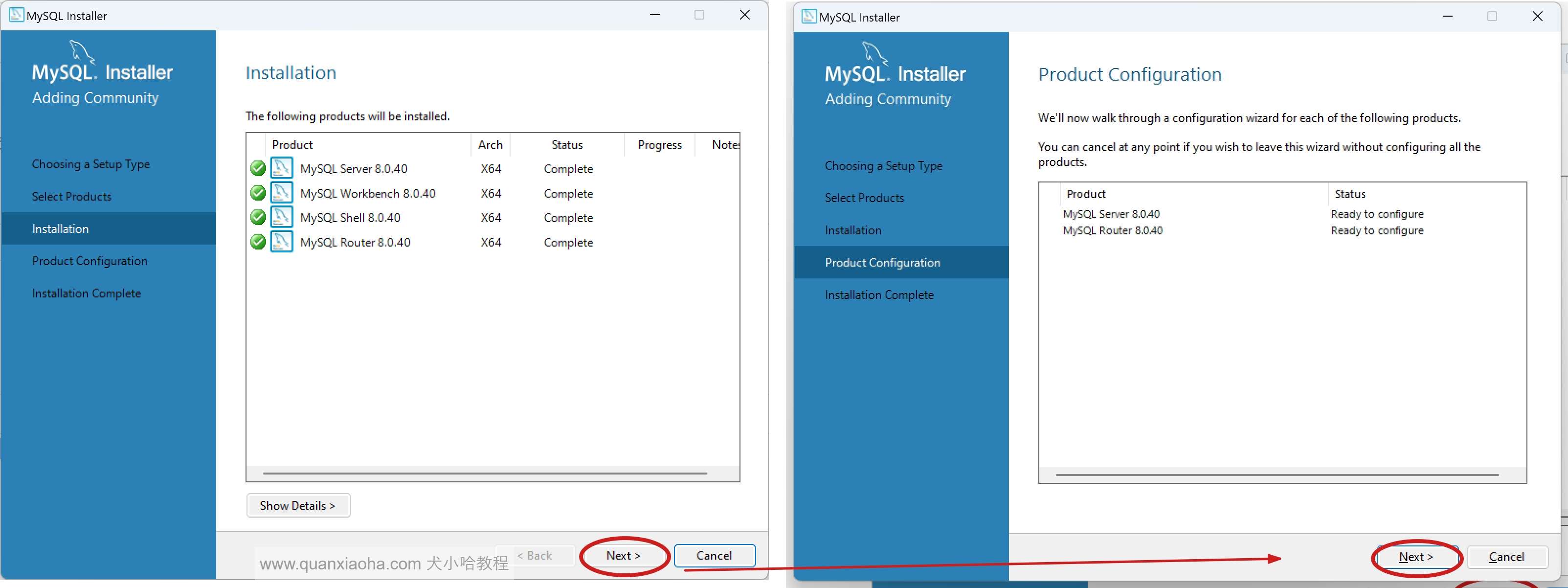
Task: Click the Product column header in Installation list
Action: [x=368, y=144]
